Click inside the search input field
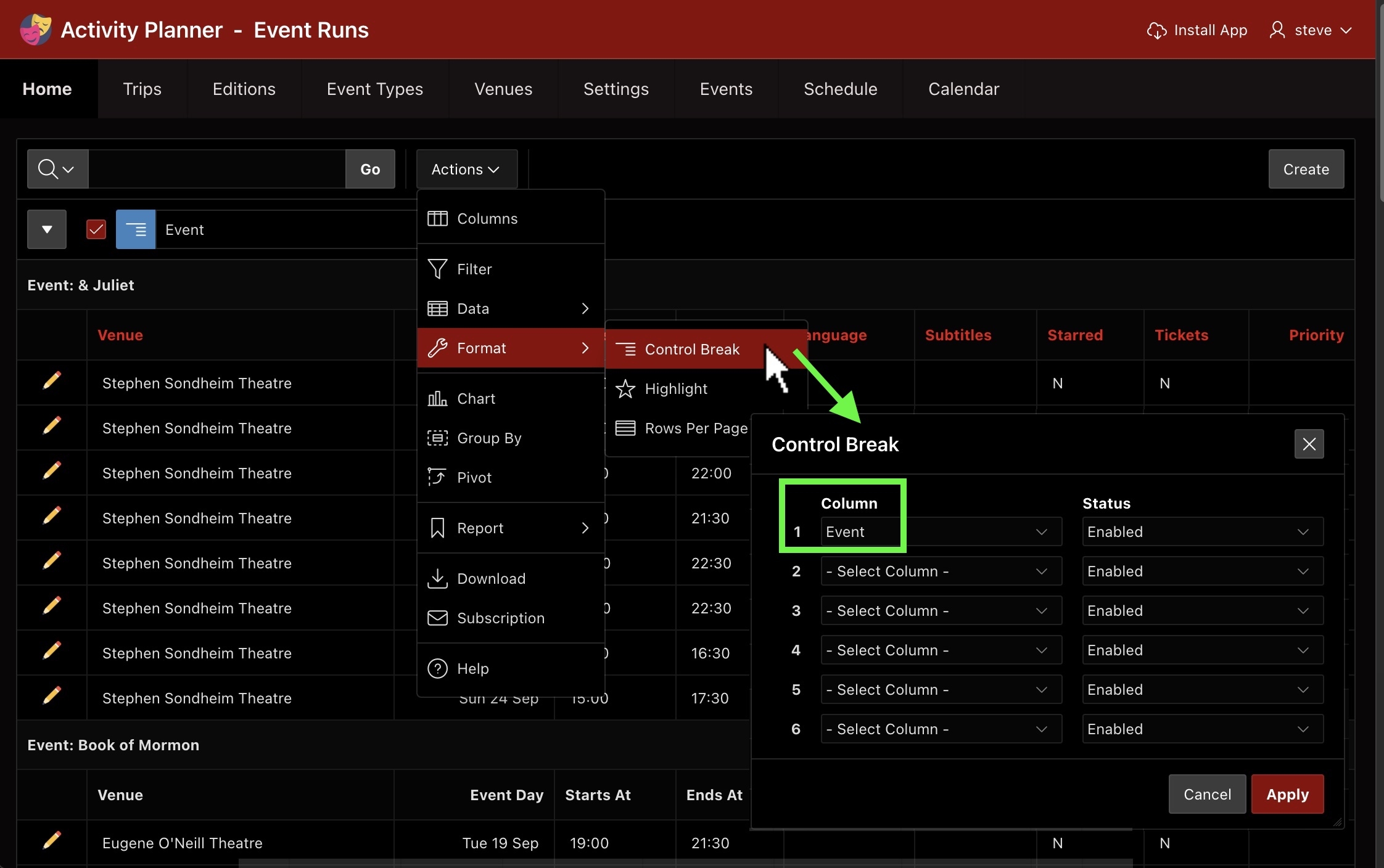Screen dimensions: 1384x868 [x=216, y=169]
